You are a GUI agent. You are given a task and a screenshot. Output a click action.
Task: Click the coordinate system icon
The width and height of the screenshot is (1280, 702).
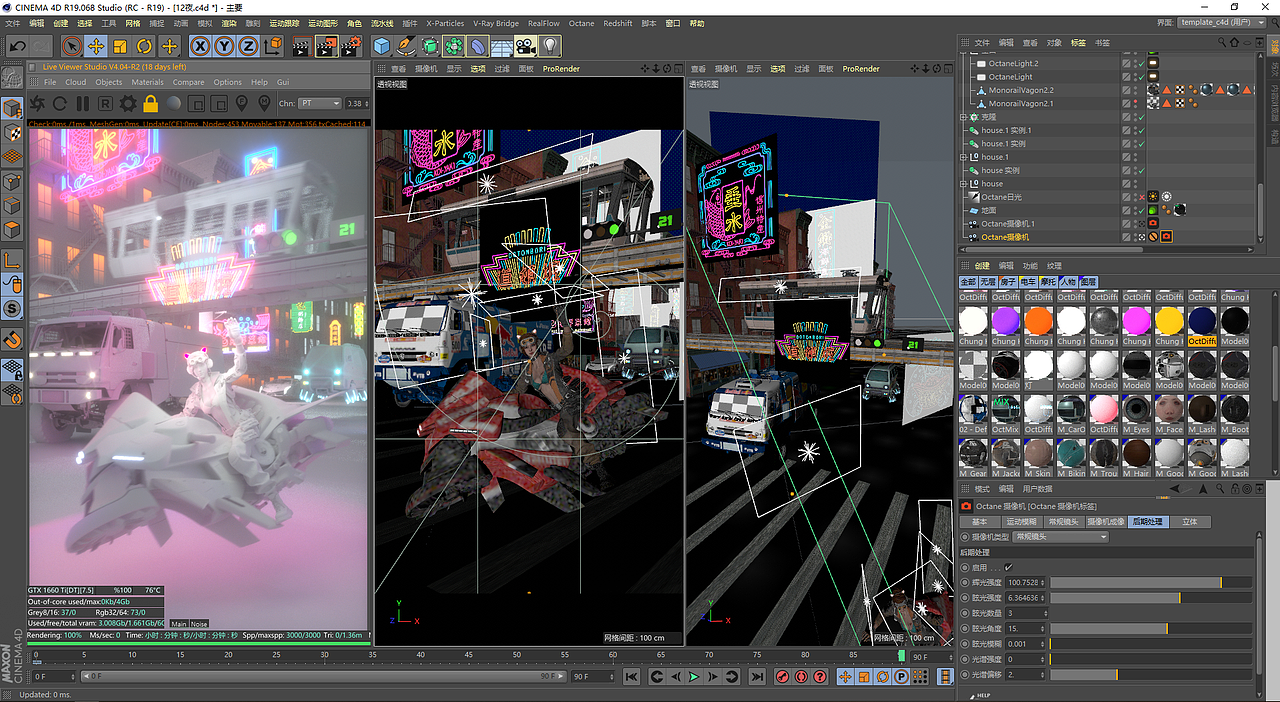pyautogui.click(x=273, y=46)
